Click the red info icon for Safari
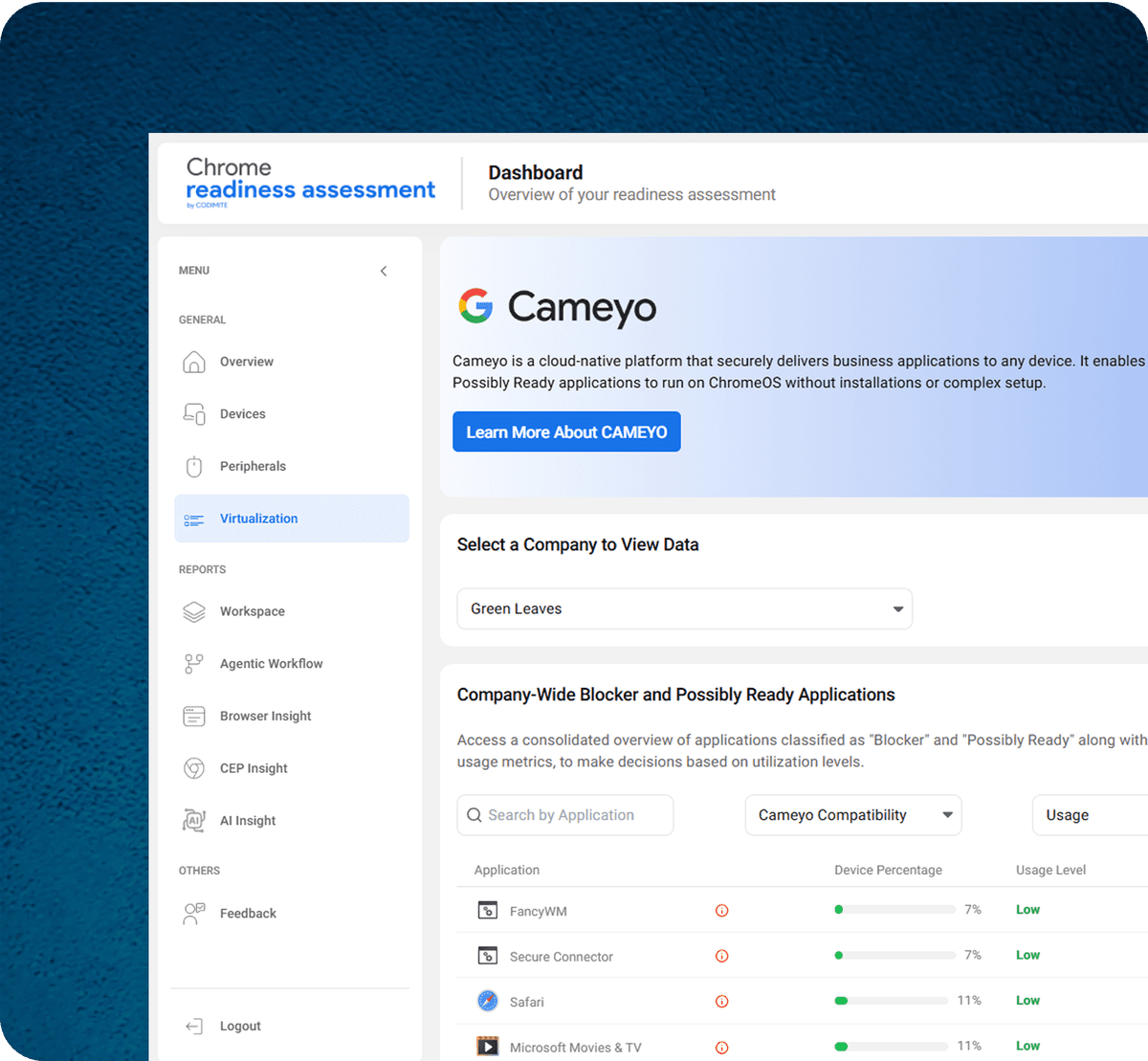This screenshot has height=1061, width=1148. click(x=722, y=1002)
